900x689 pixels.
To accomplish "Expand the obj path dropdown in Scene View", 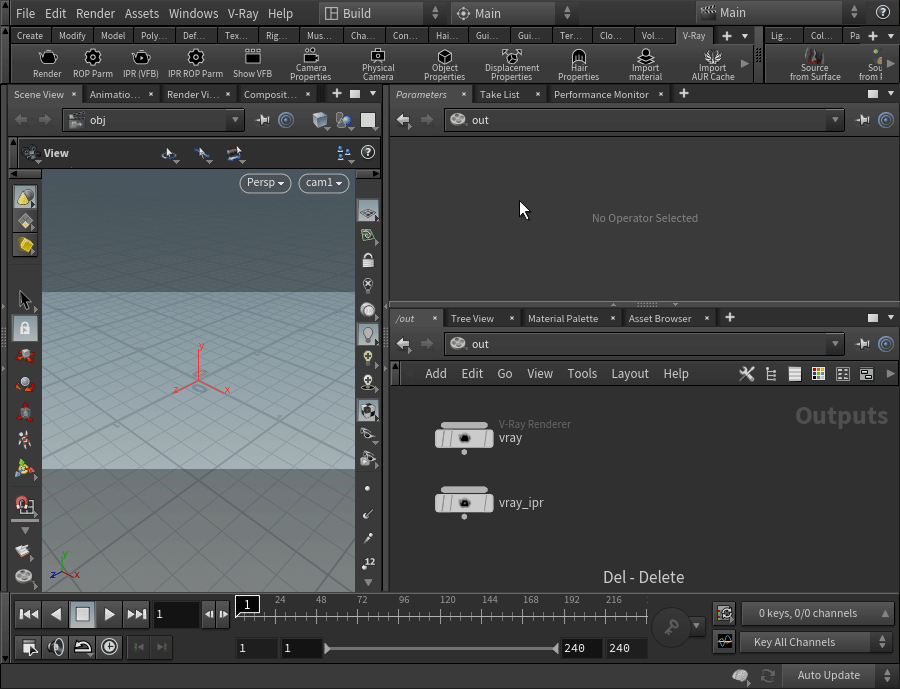I will [235, 120].
